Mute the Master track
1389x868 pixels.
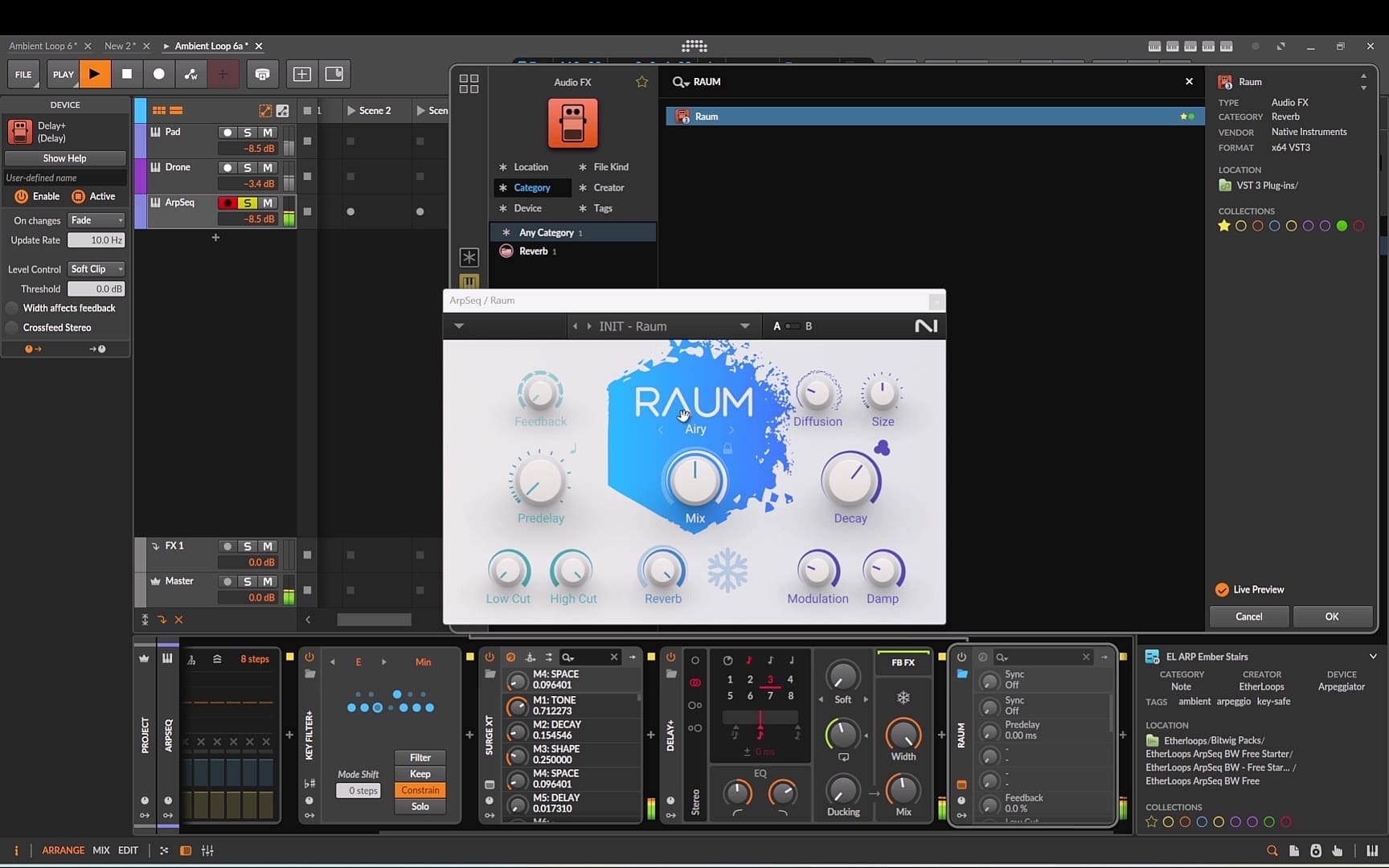[x=268, y=581]
